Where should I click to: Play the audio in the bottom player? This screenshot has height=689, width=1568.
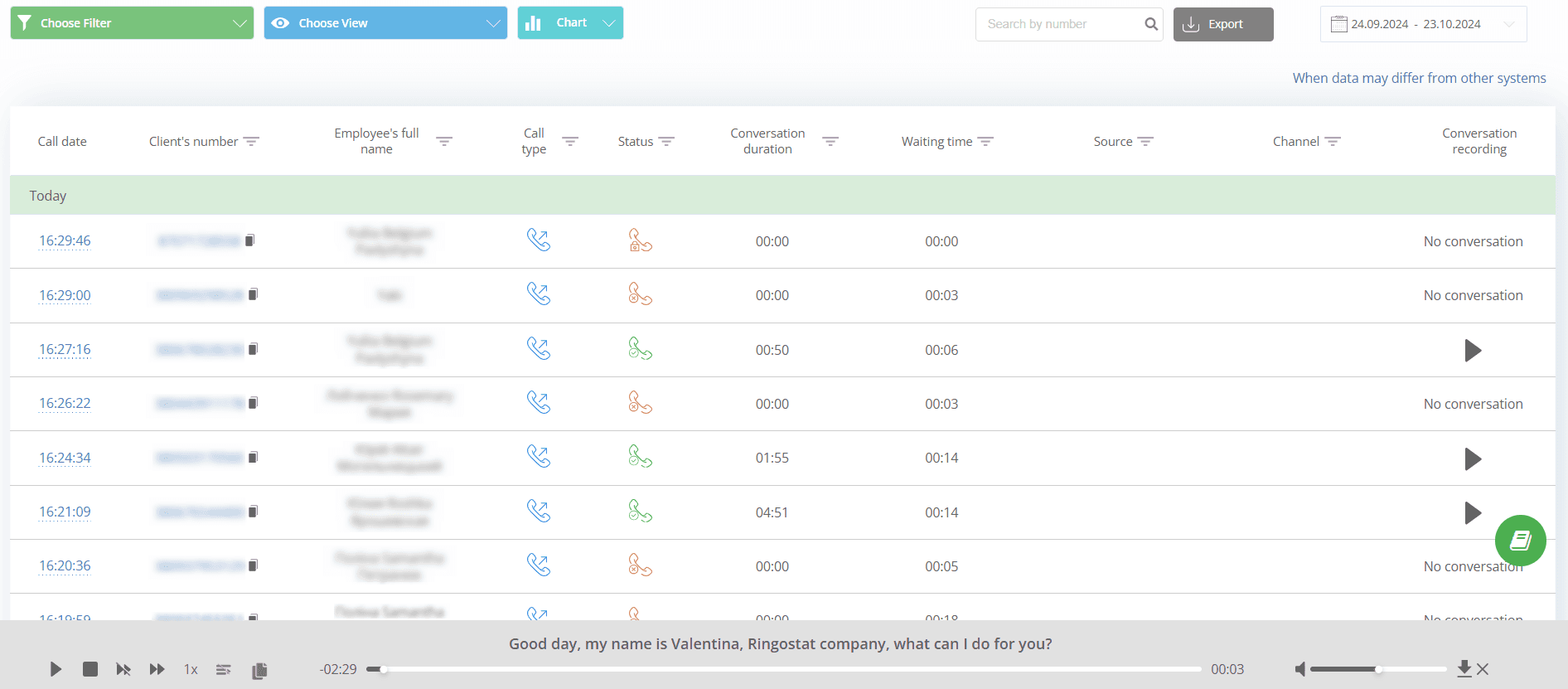pos(56,669)
